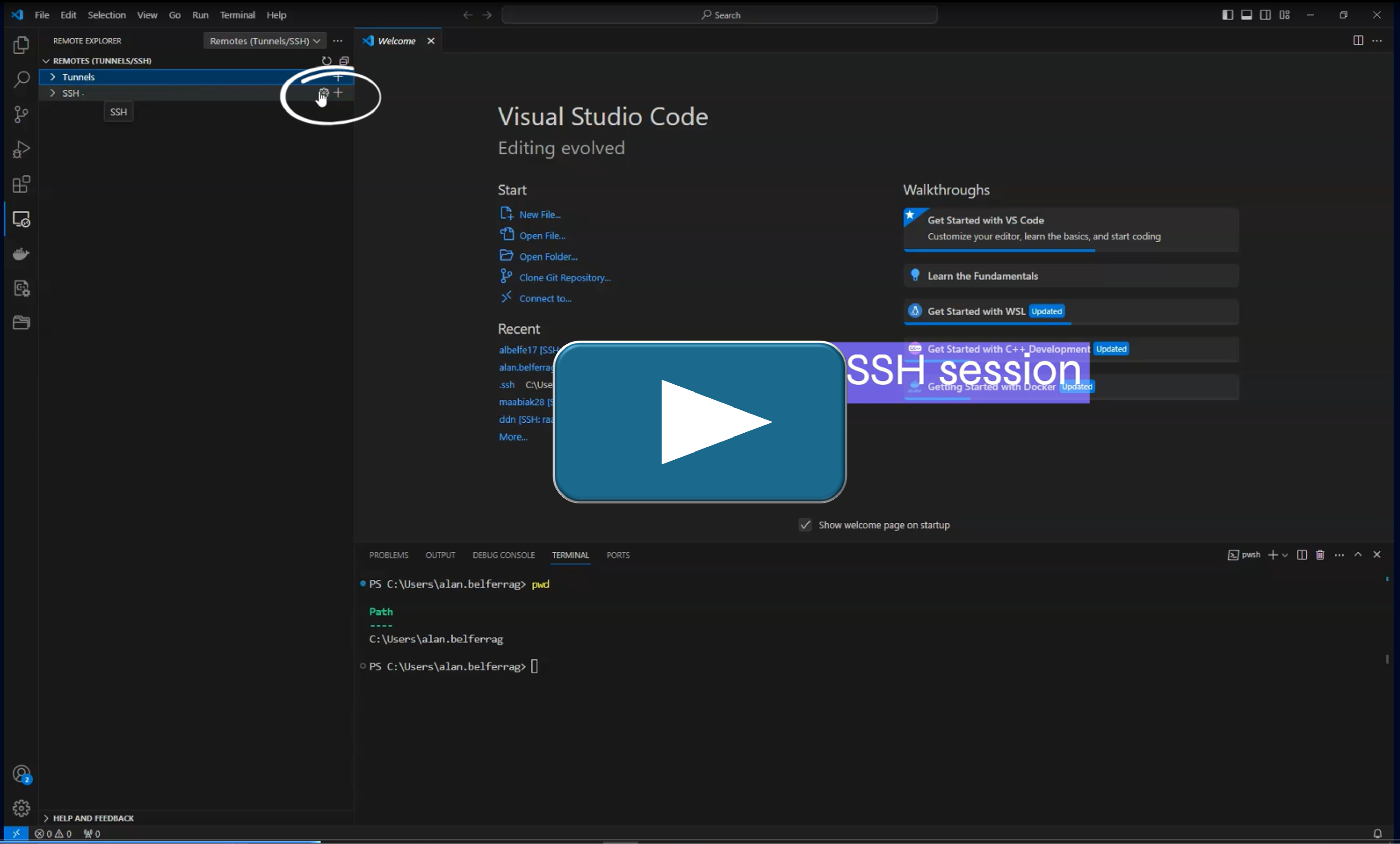Viewport: 1400px width, 844px height.
Task: Open the Source Control view
Action: coord(21,114)
